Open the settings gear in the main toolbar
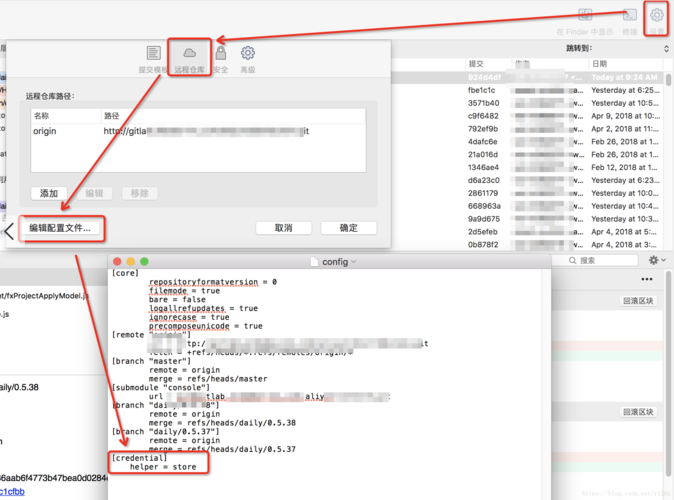This screenshot has width=674, height=500. 657,15
